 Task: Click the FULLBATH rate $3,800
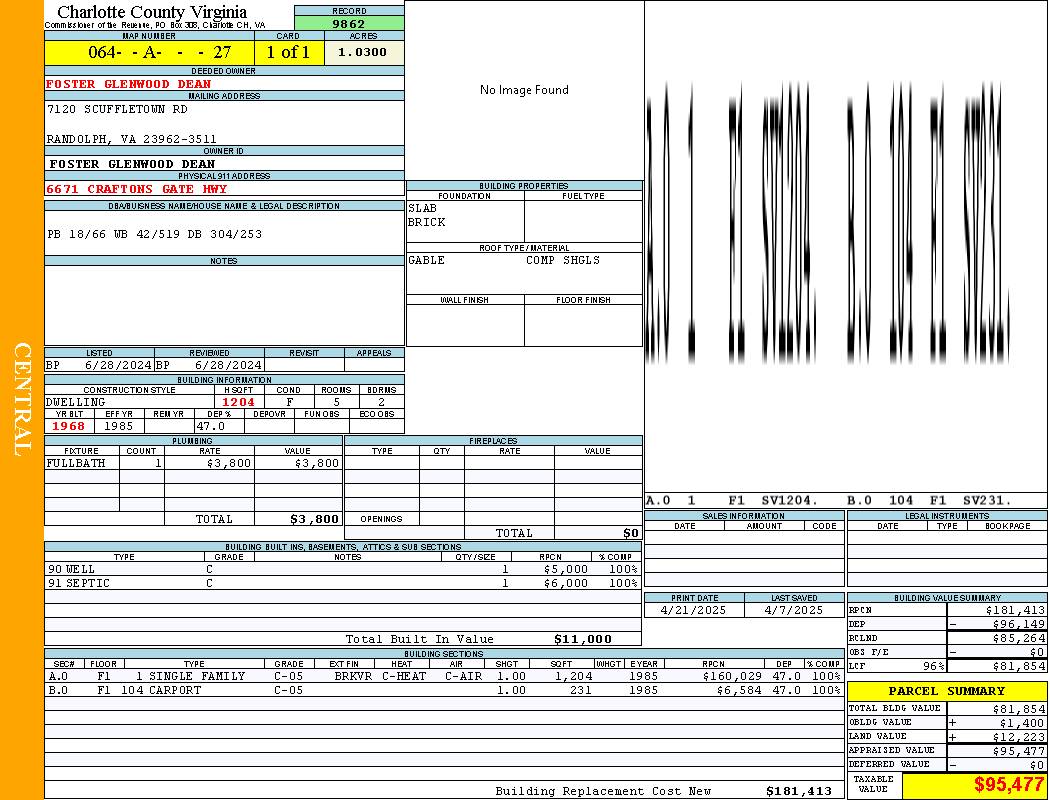pos(229,463)
